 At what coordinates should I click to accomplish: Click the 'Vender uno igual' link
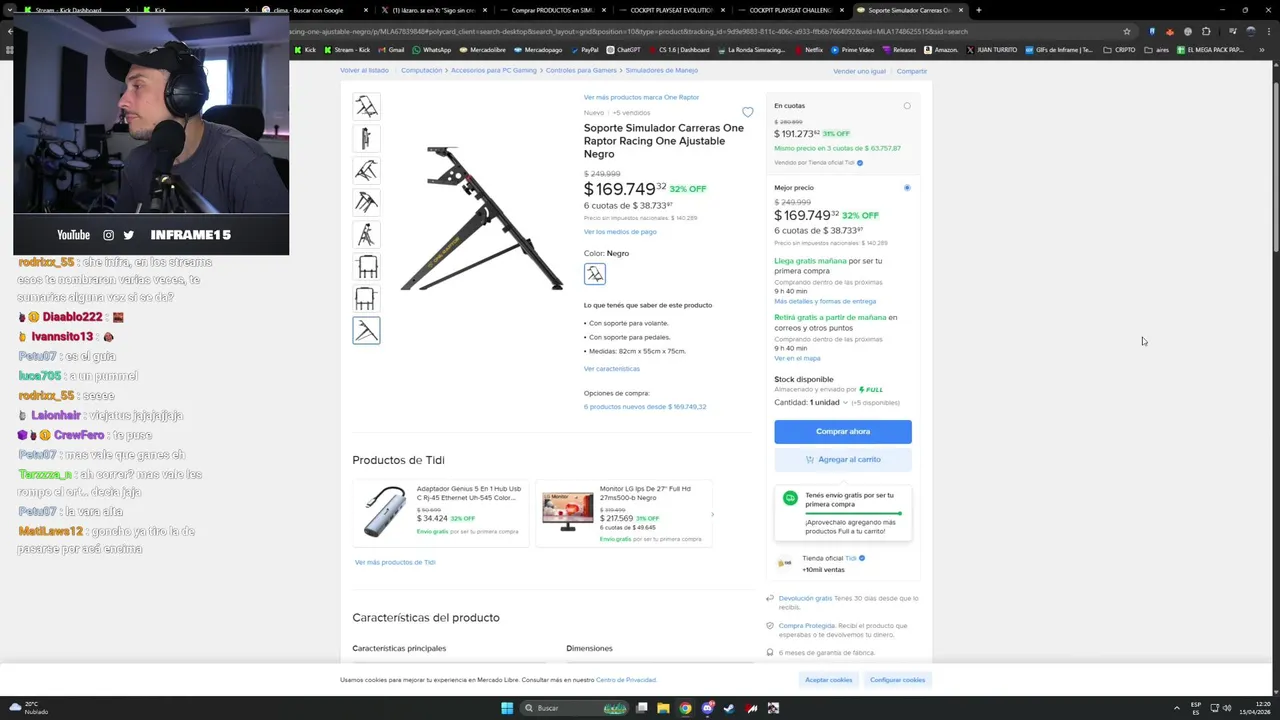click(x=859, y=71)
